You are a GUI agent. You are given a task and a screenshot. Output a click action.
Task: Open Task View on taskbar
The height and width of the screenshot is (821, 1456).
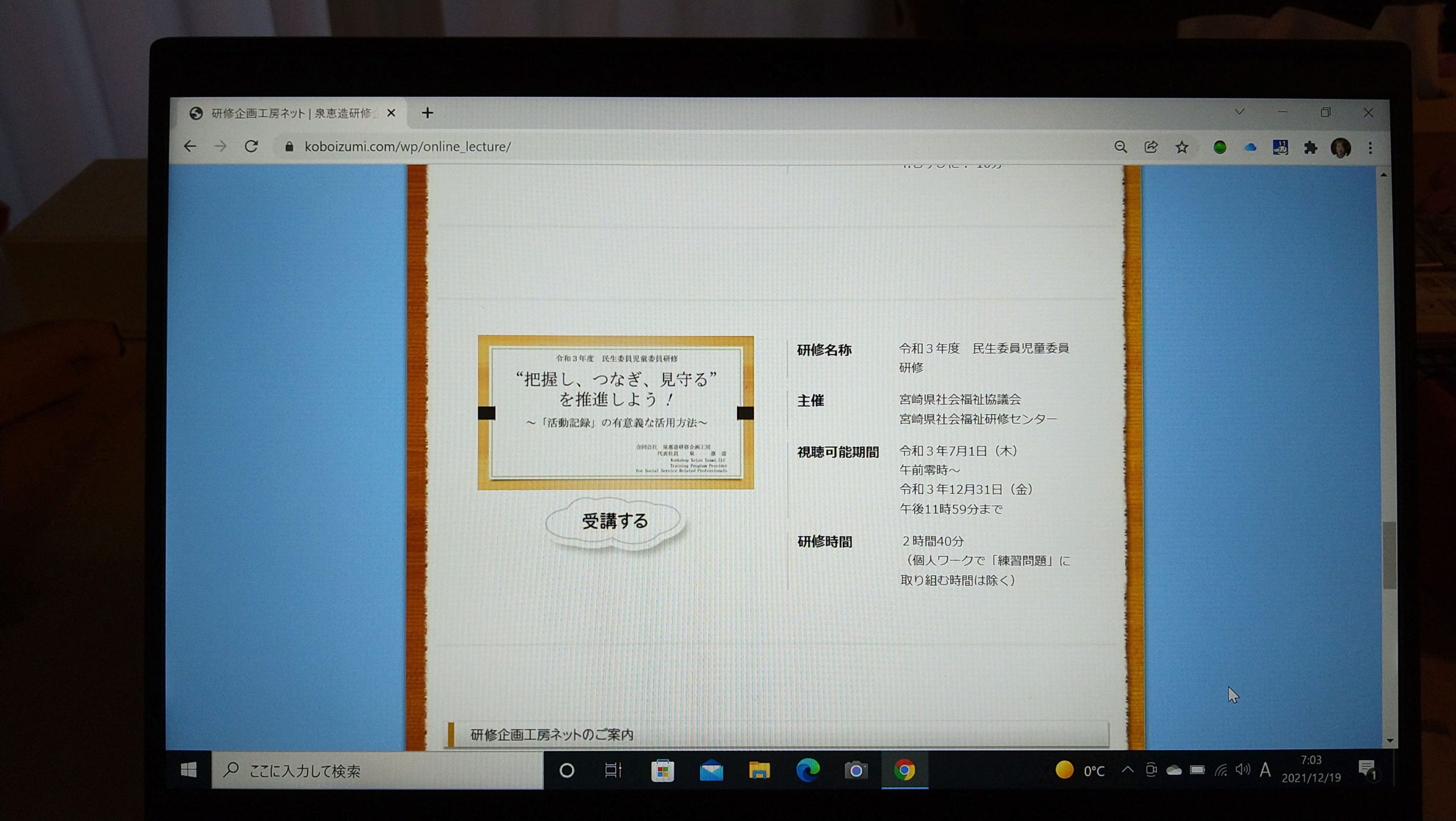point(613,770)
